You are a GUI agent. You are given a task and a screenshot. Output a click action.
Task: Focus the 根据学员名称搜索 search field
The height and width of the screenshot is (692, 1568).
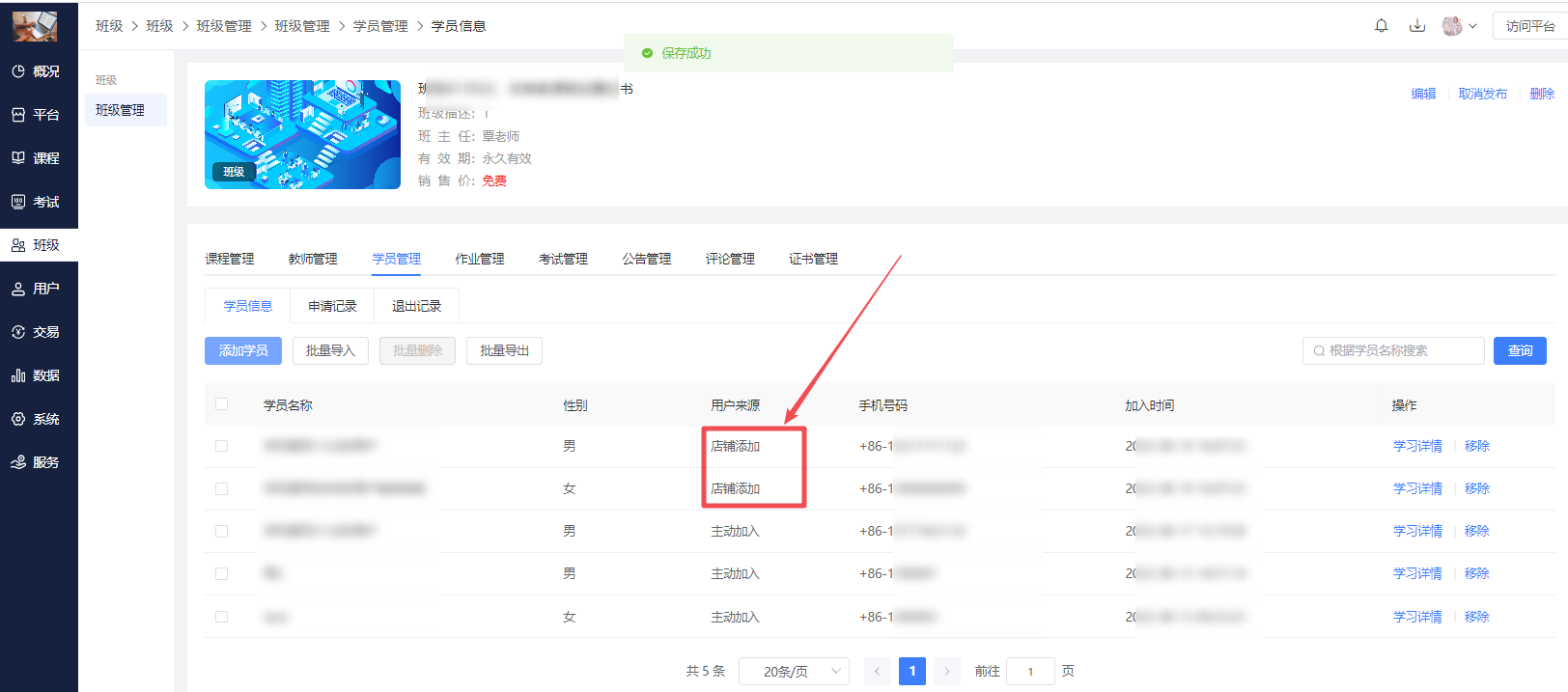pos(1393,351)
